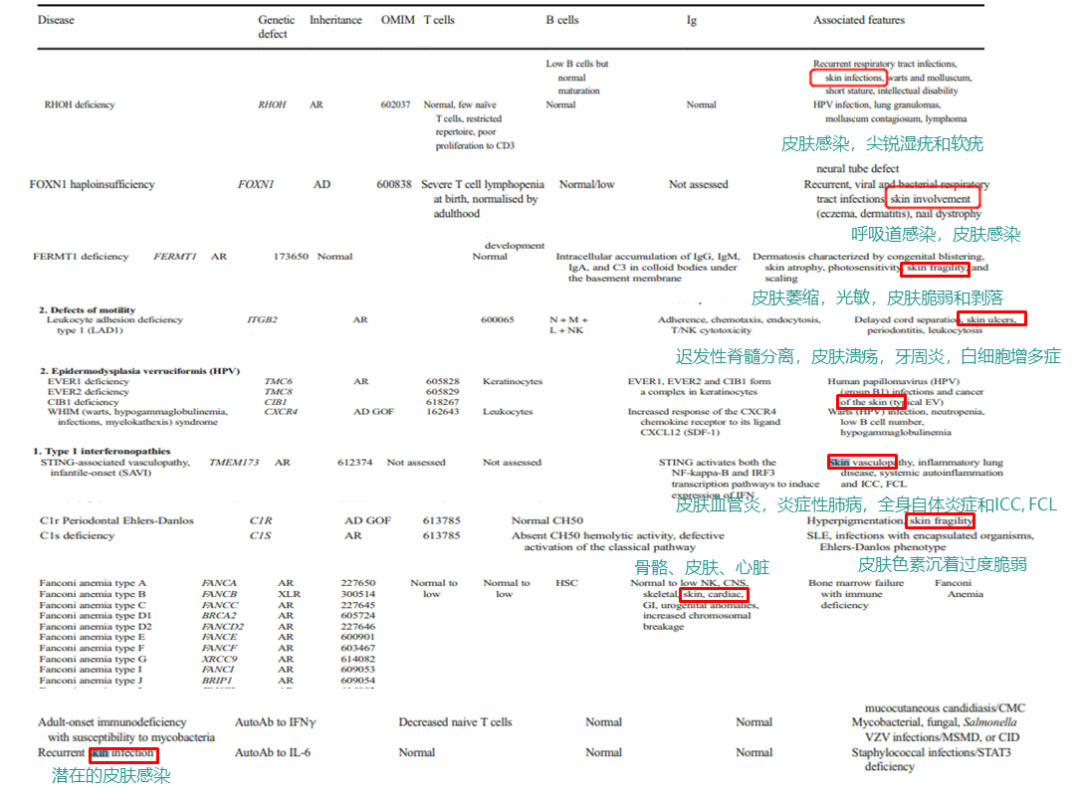Click the TMEM173 gene symbol
The image size is (1080, 796).
click(x=234, y=463)
